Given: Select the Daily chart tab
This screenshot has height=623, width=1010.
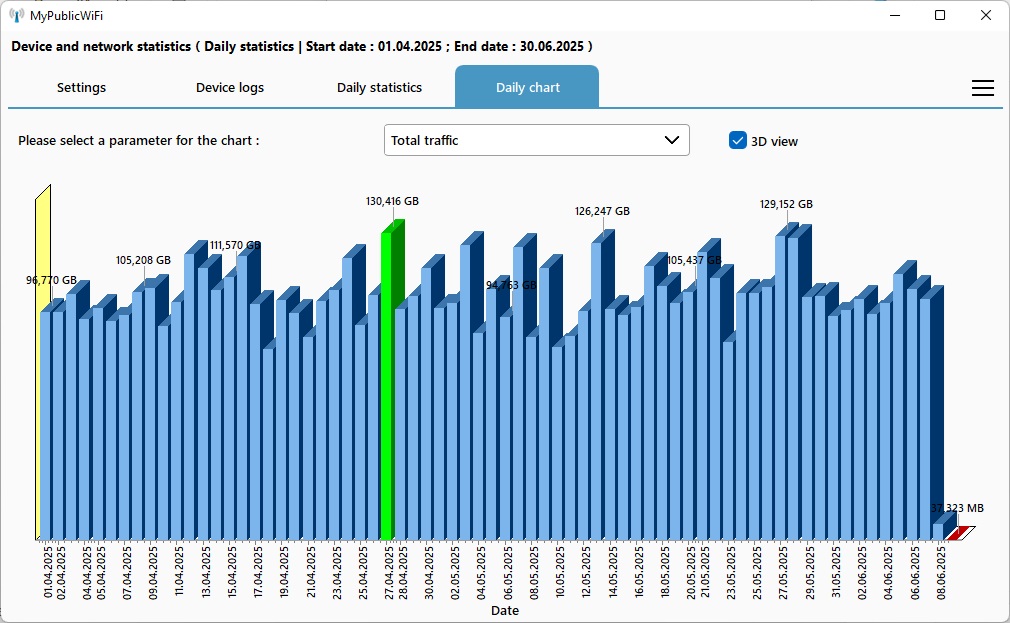Looking at the screenshot, I should [527, 88].
